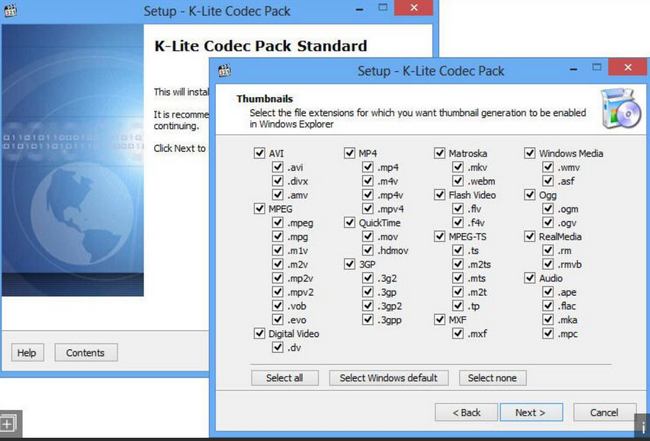
Task: Click the installer icon in the Thumbnails header
Action: click(623, 109)
